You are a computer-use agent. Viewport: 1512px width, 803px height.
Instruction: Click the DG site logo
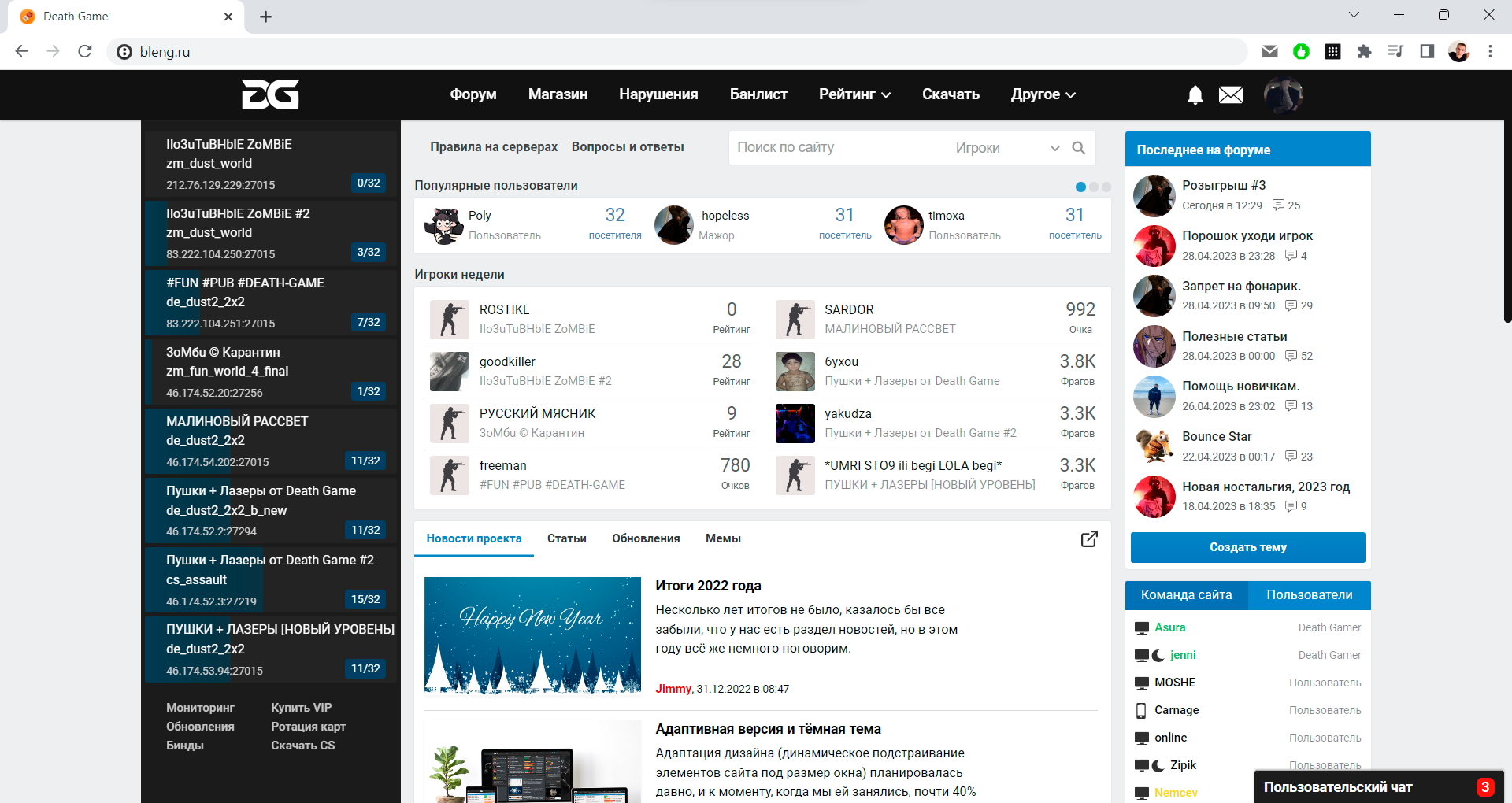270,94
